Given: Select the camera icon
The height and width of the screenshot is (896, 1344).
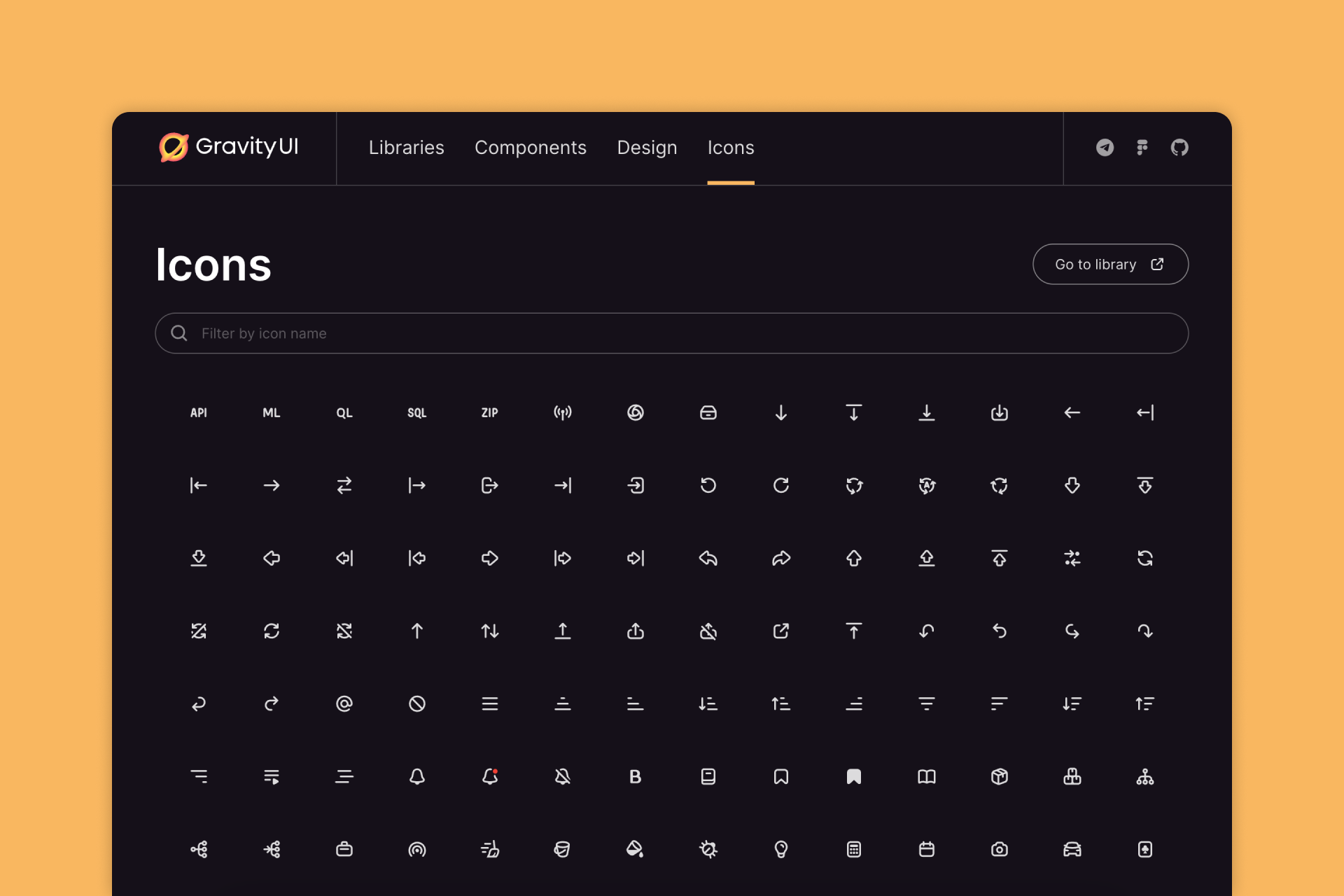Looking at the screenshot, I should click(x=999, y=849).
